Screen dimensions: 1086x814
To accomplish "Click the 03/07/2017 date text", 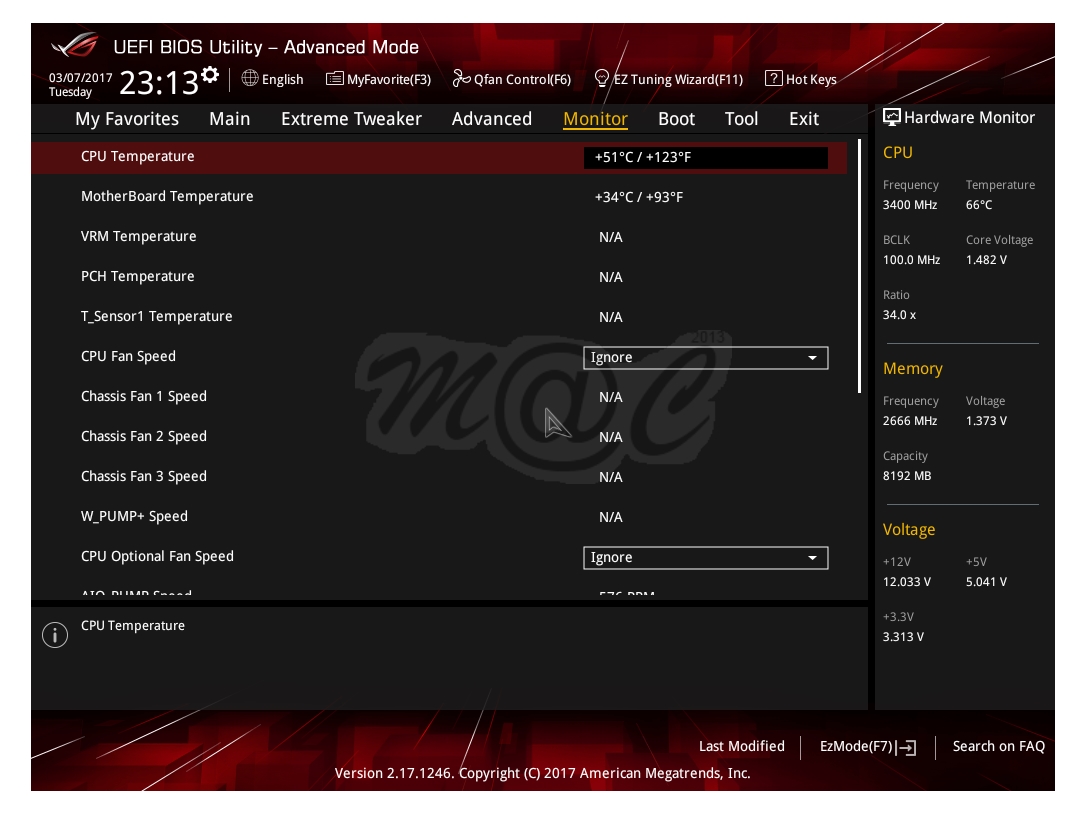I will coord(80,78).
